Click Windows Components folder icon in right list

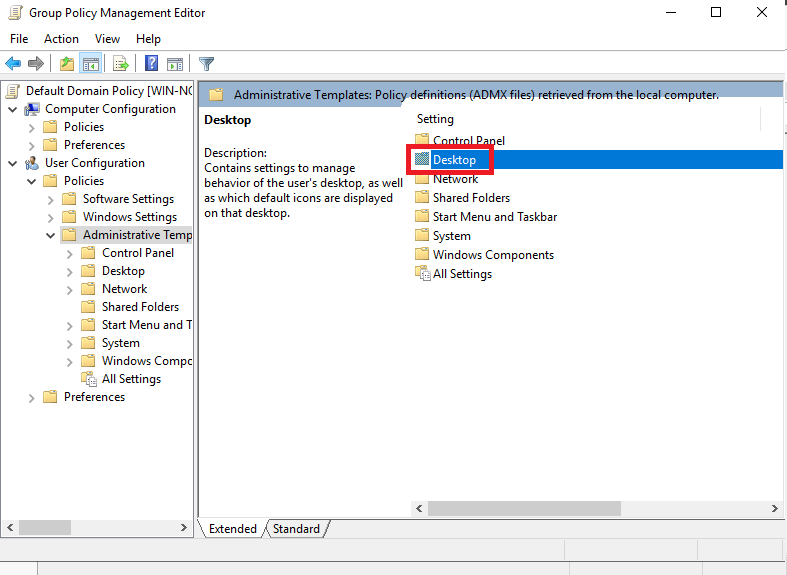[422, 254]
